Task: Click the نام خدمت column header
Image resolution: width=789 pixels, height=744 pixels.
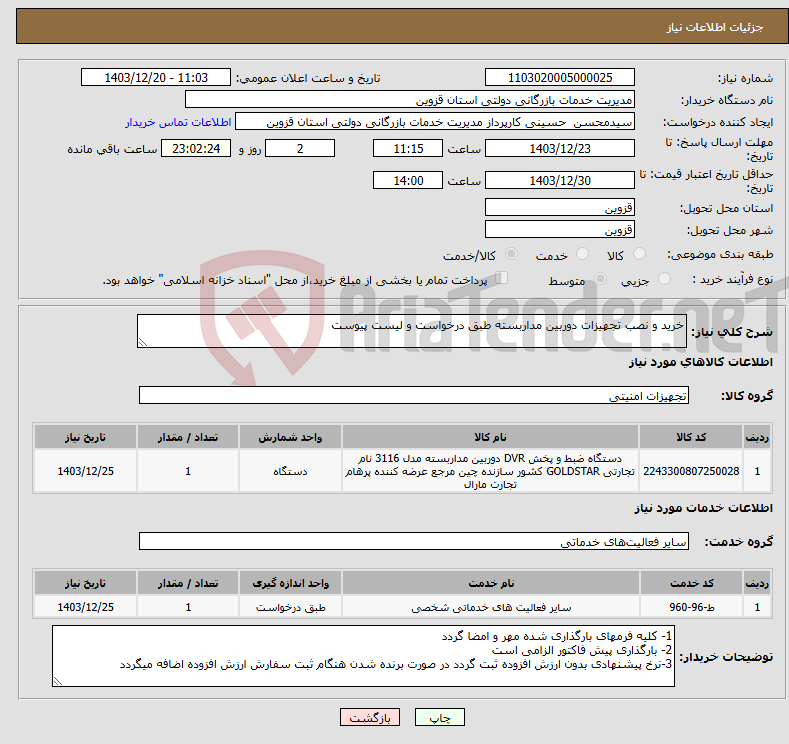Action: click(491, 583)
